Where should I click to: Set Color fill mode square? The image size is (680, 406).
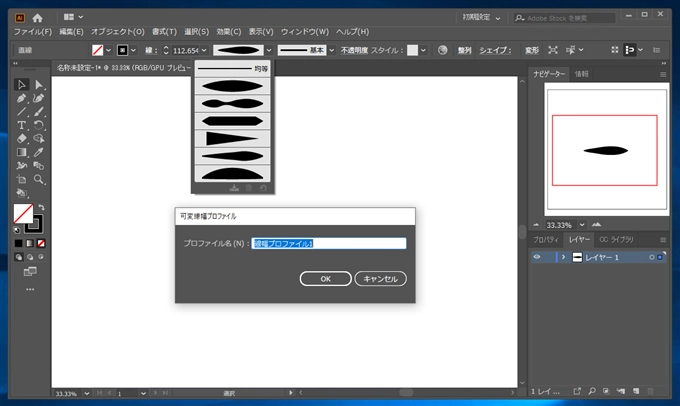(x=18, y=243)
